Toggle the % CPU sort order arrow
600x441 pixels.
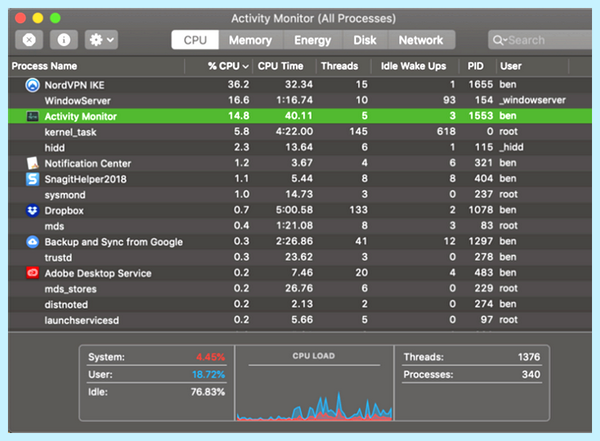point(246,67)
